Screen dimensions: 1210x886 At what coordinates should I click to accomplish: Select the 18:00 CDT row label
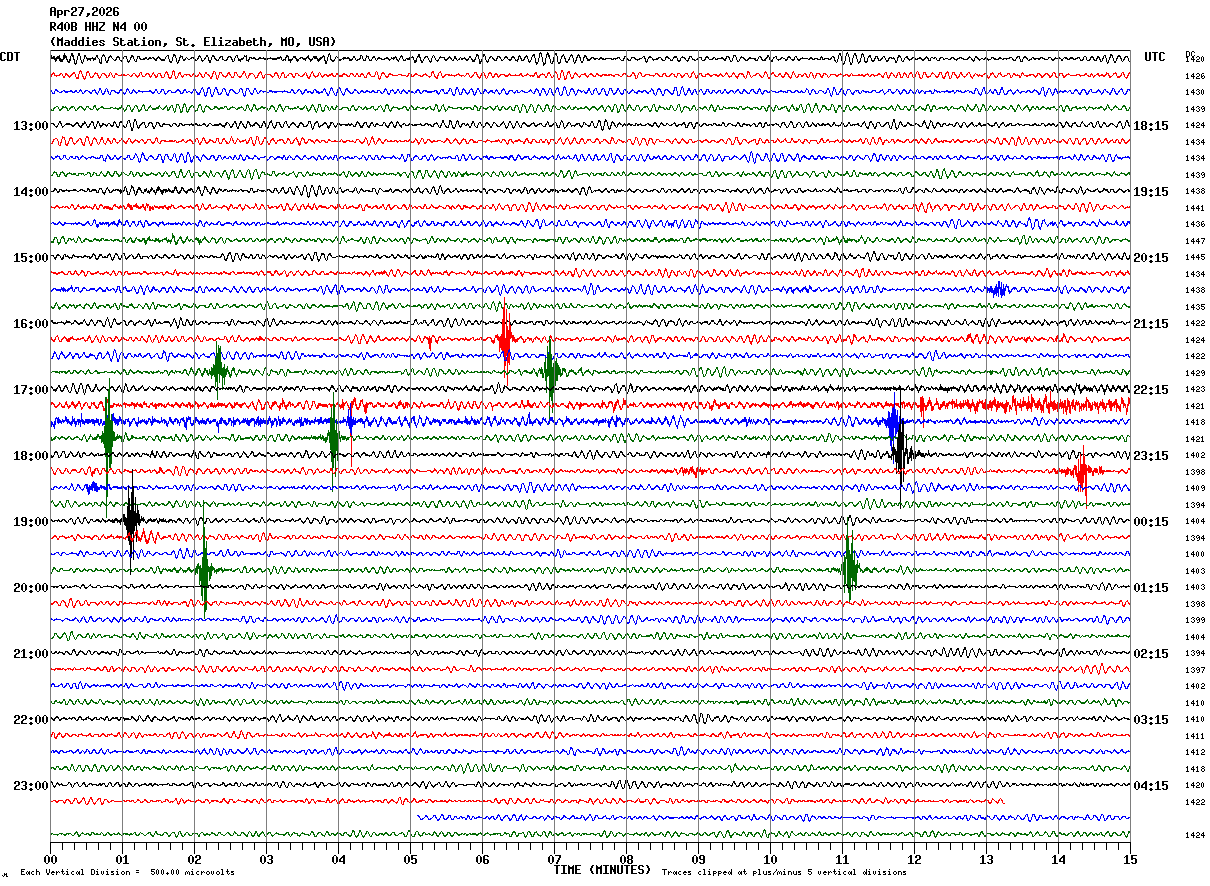tap(31, 456)
